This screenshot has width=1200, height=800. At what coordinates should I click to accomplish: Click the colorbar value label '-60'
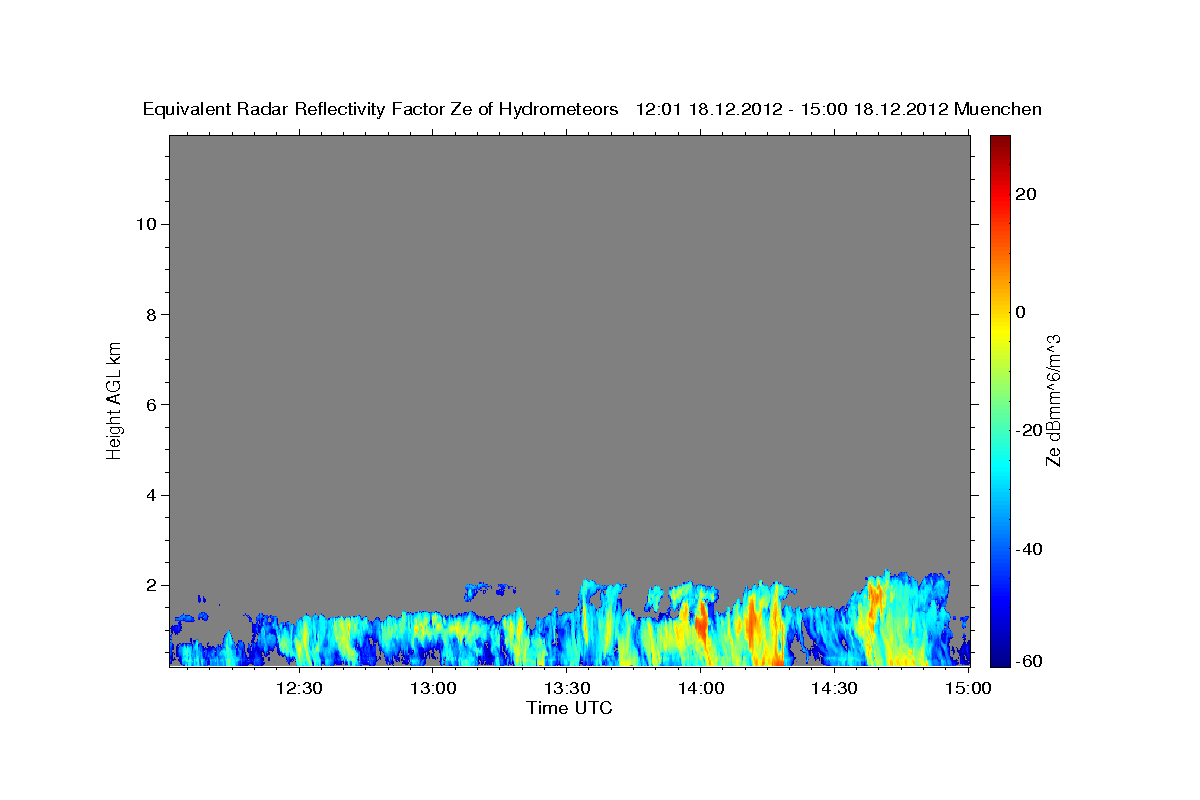pyautogui.click(x=1028, y=661)
